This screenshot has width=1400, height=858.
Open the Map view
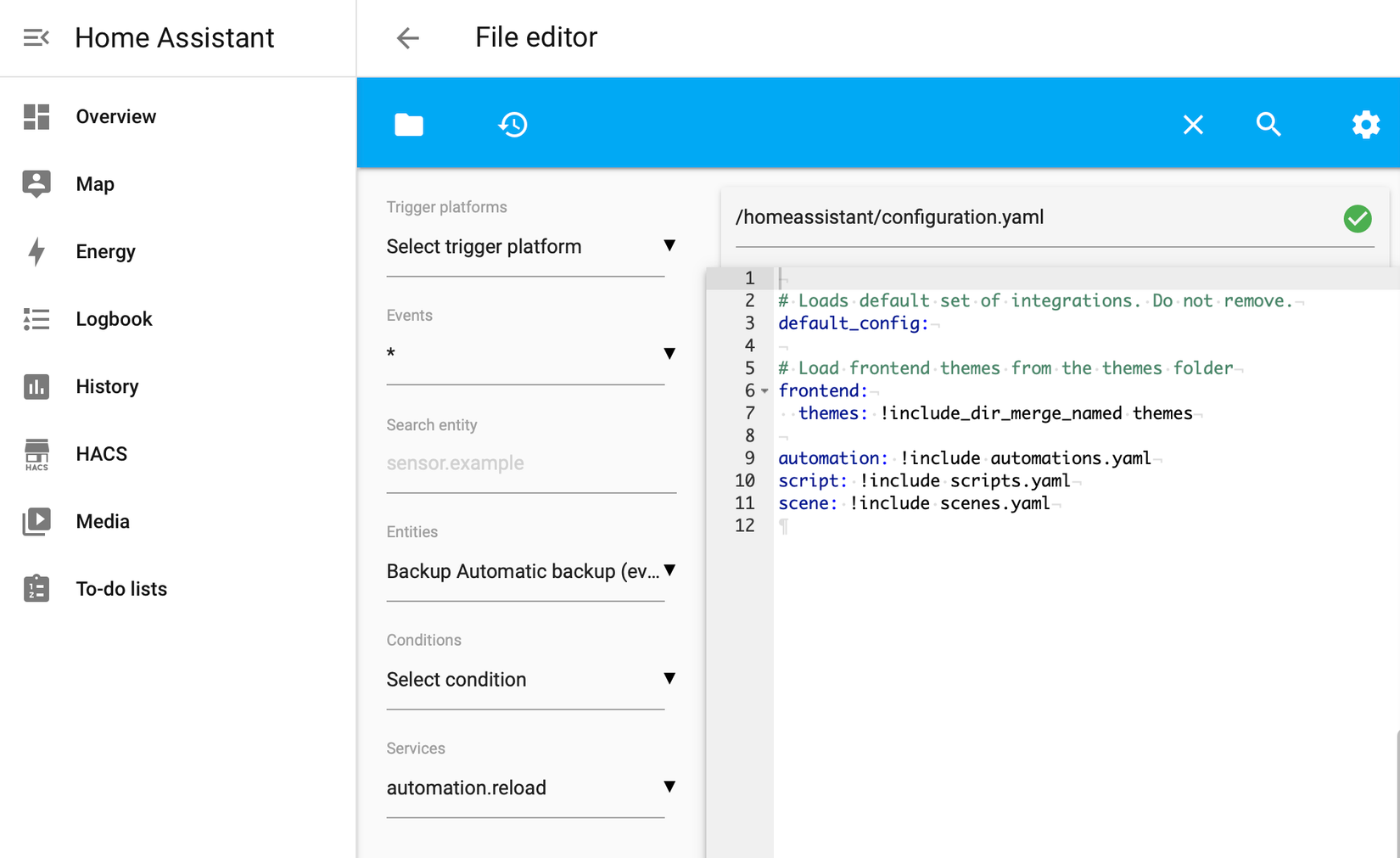point(36,183)
